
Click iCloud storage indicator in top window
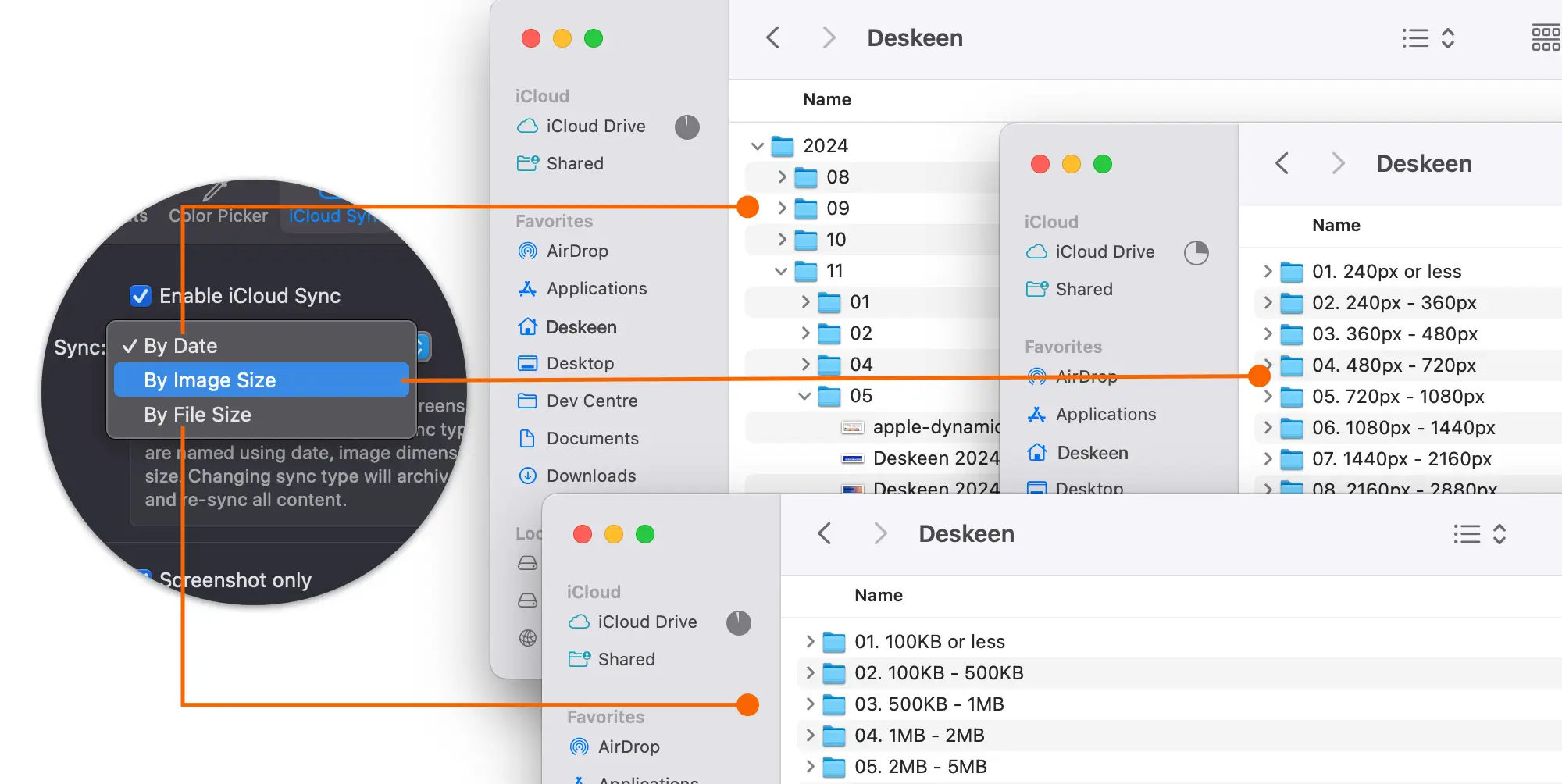pyautogui.click(x=687, y=127)
